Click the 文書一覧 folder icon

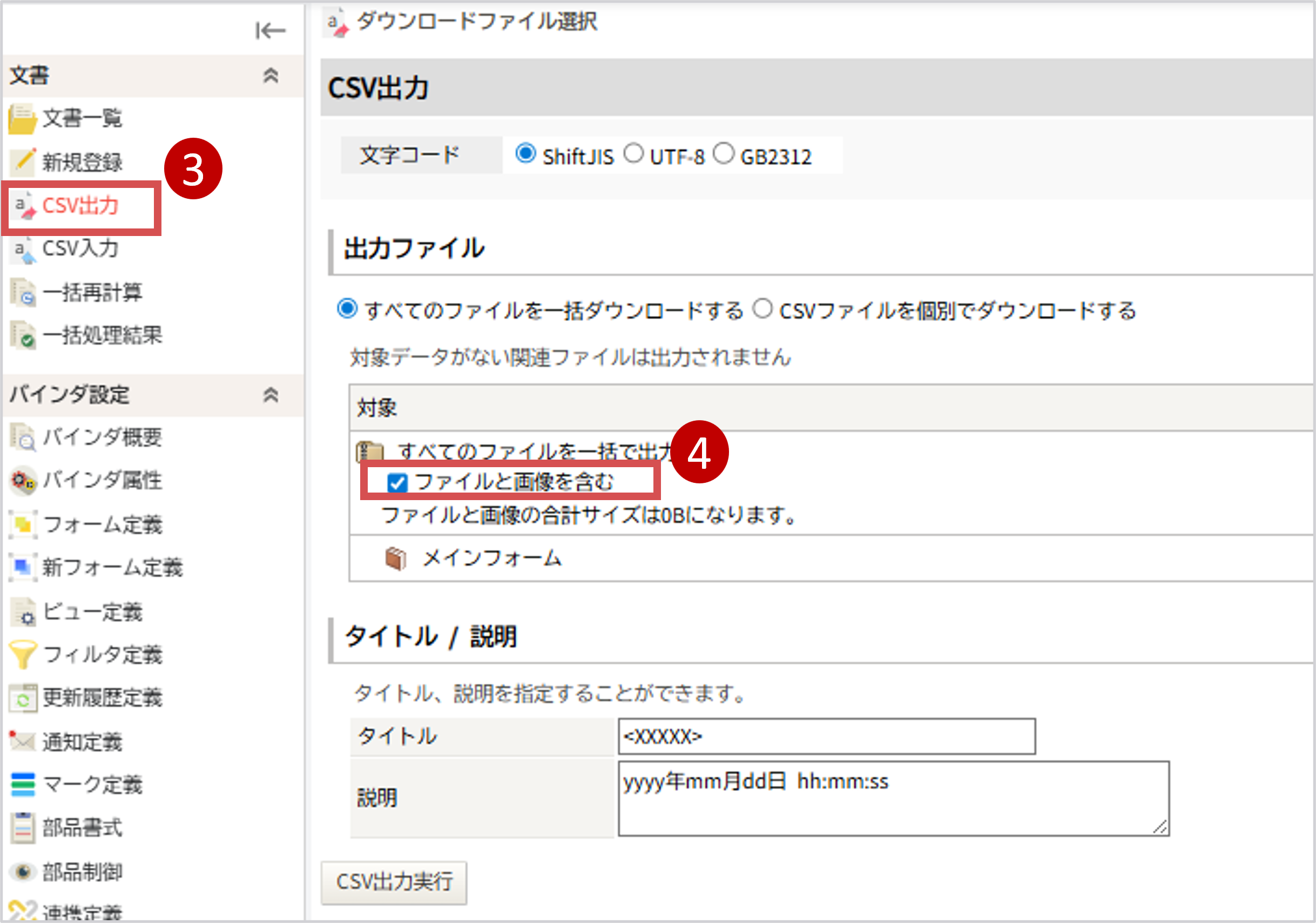pos(22,119)
